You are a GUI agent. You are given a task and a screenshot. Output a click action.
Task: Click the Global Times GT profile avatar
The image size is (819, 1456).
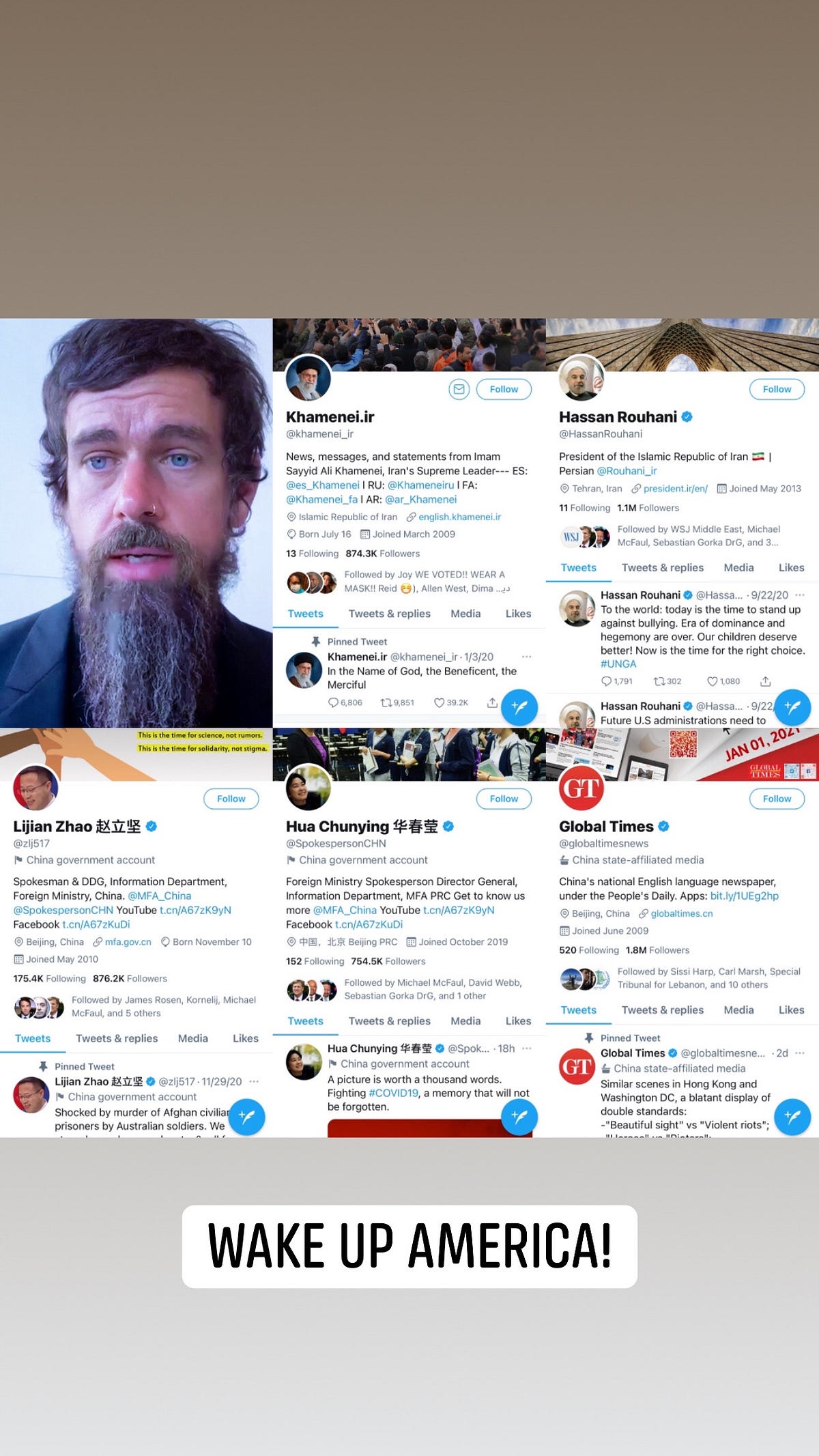coord(581,788)
